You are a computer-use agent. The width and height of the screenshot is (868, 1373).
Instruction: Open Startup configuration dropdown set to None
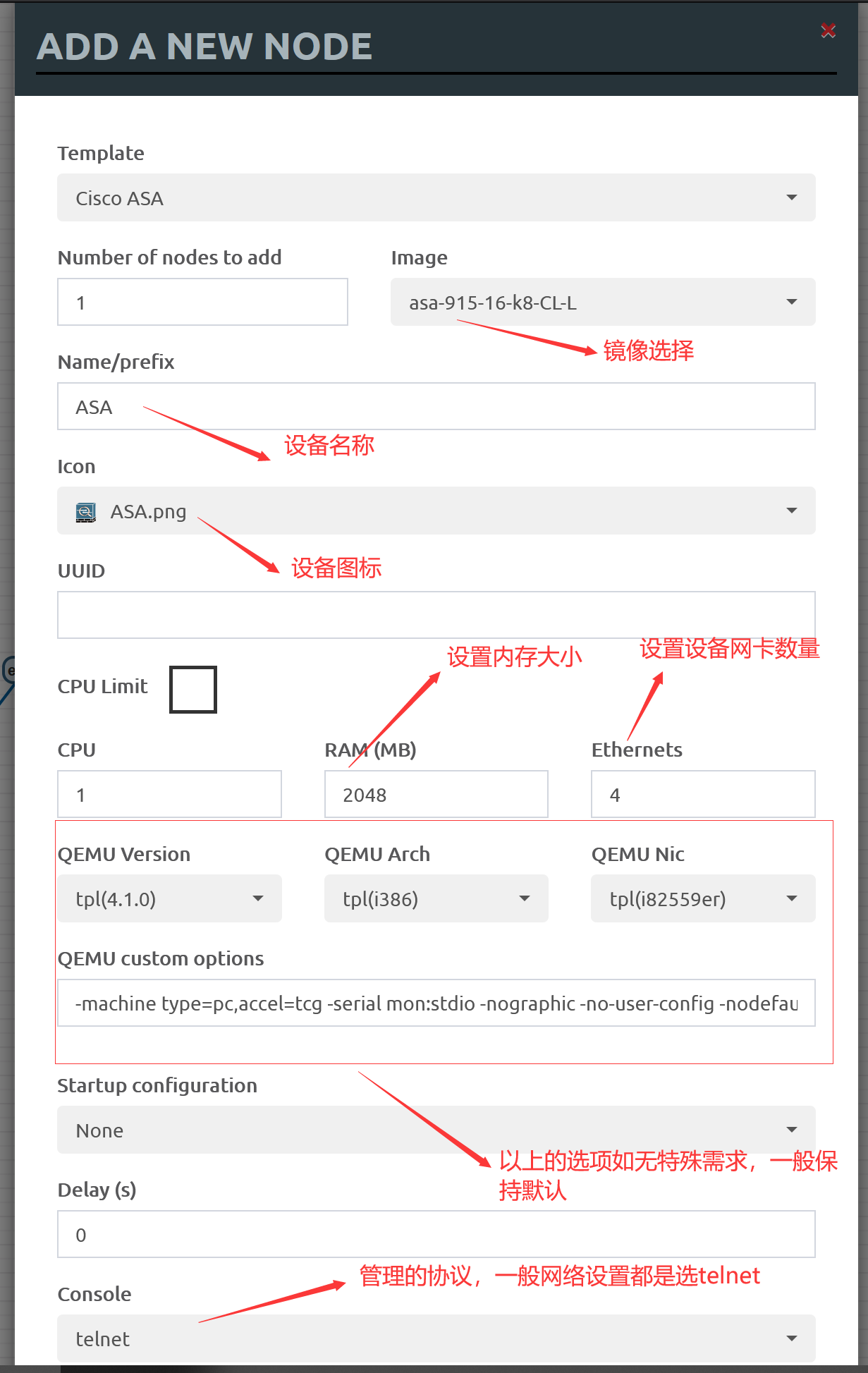[x=436, y=1130]
